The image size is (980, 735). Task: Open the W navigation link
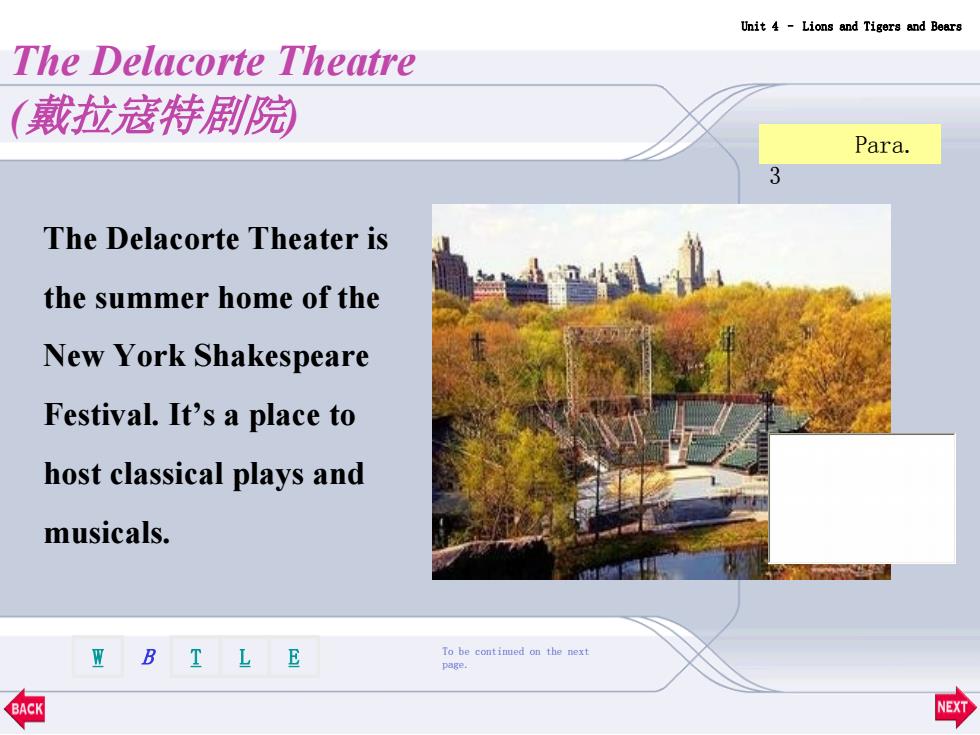pyautogui.click(x=98, y=657)
